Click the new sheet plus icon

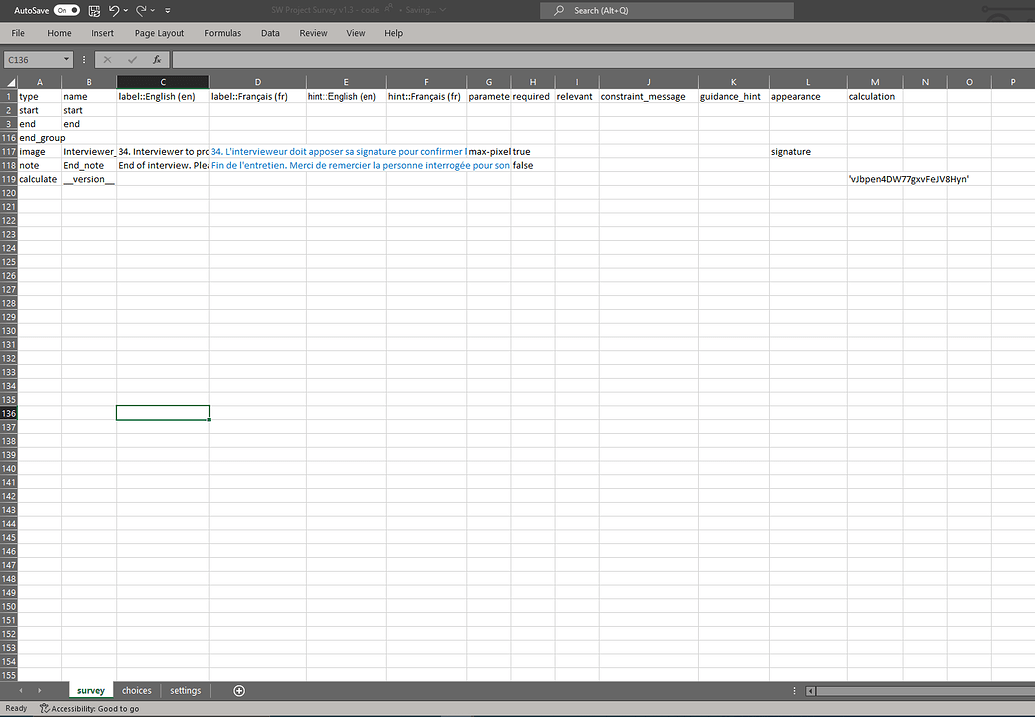coord(238,690)
